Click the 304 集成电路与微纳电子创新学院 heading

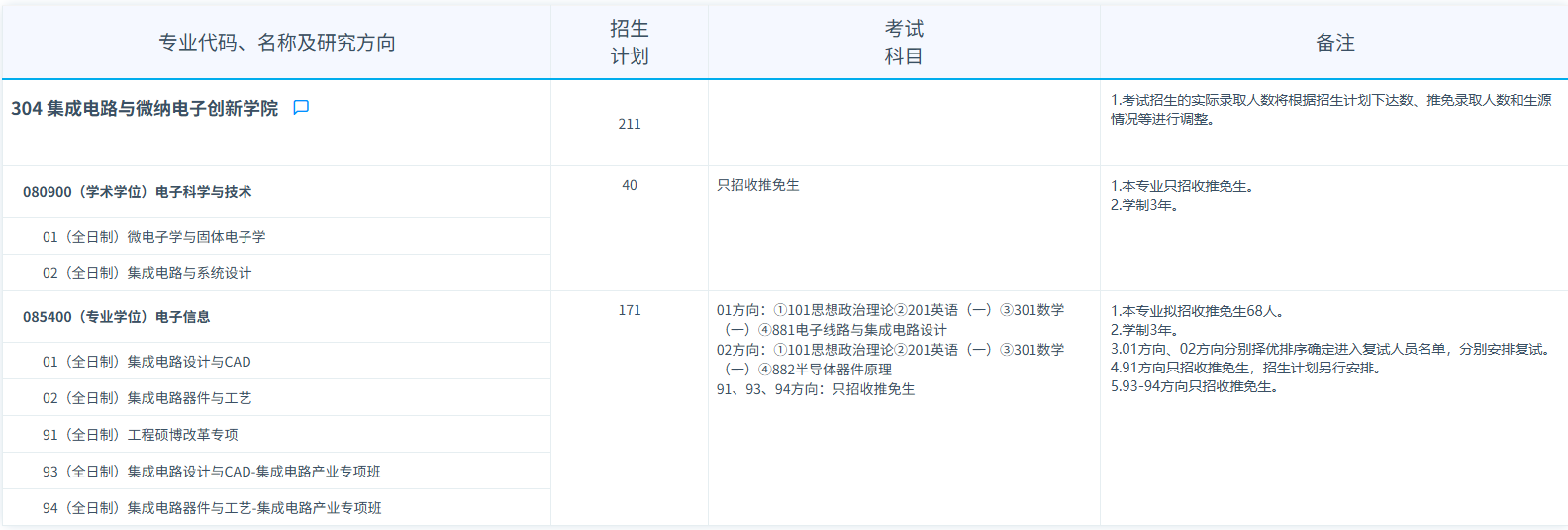(145, 109)
